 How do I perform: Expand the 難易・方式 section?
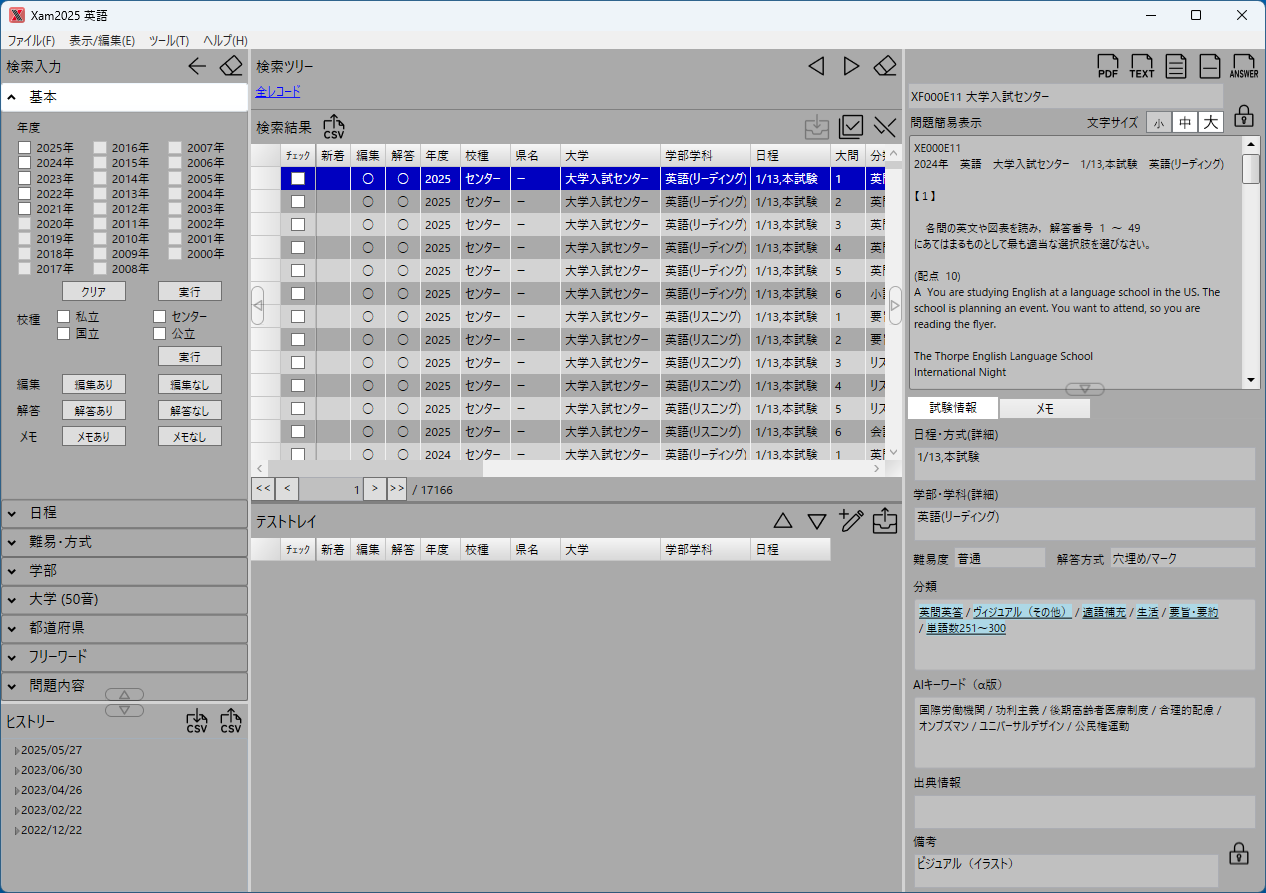click(x=124, y=542)
